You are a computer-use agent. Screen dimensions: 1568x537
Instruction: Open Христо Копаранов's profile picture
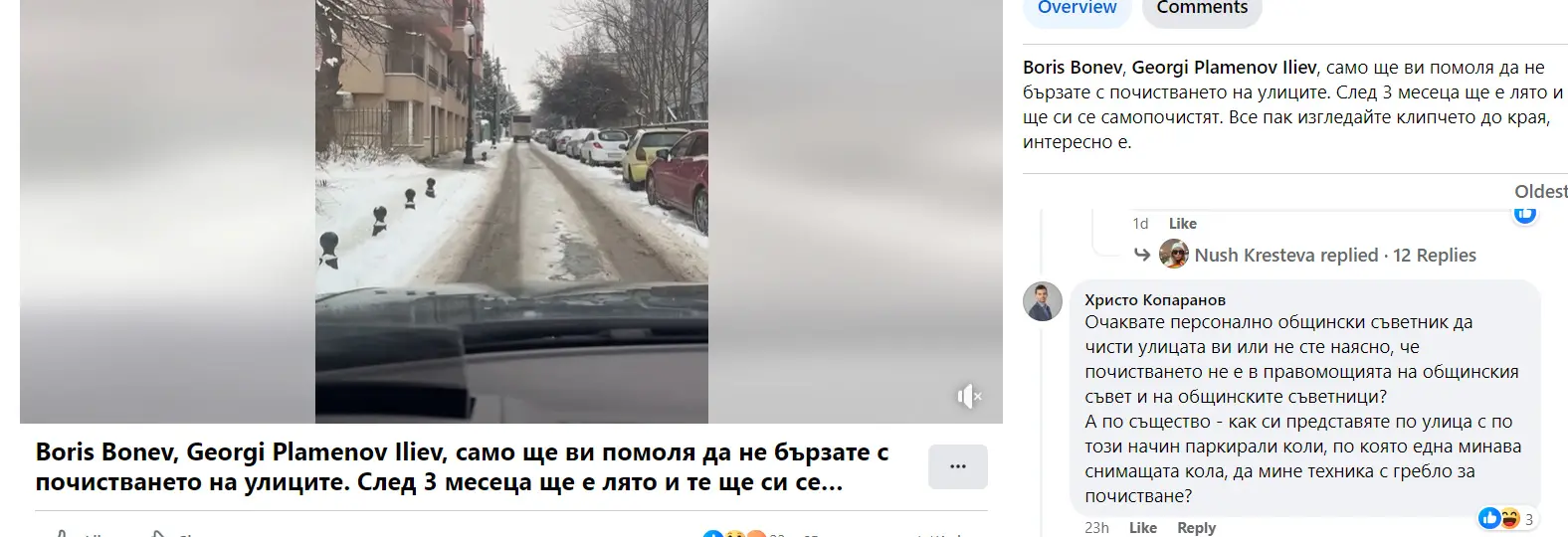tap(1043, 300)
